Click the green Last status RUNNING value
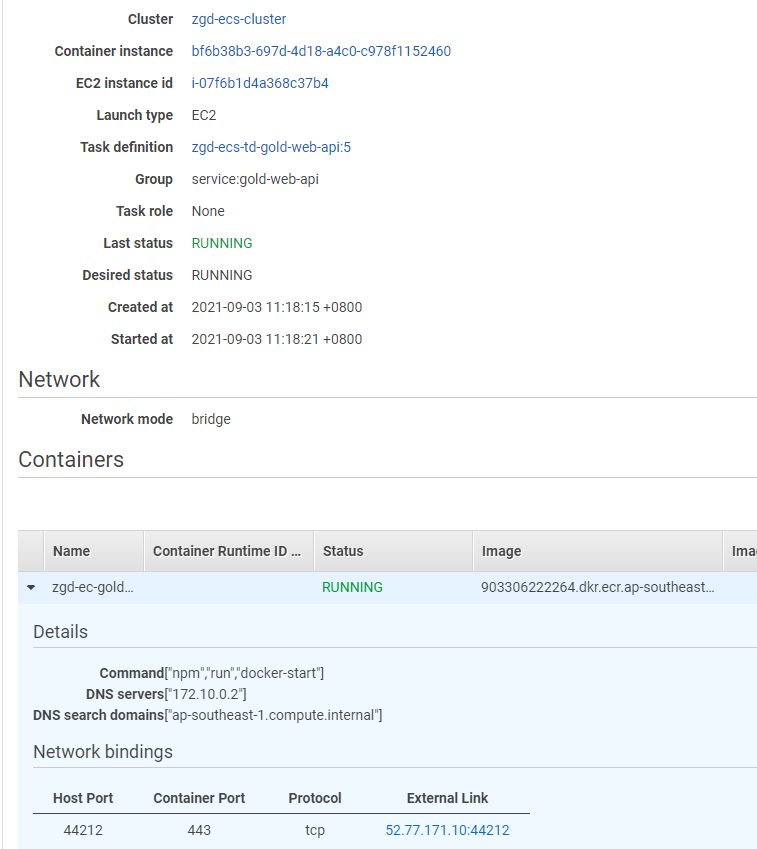 (222, 243)
